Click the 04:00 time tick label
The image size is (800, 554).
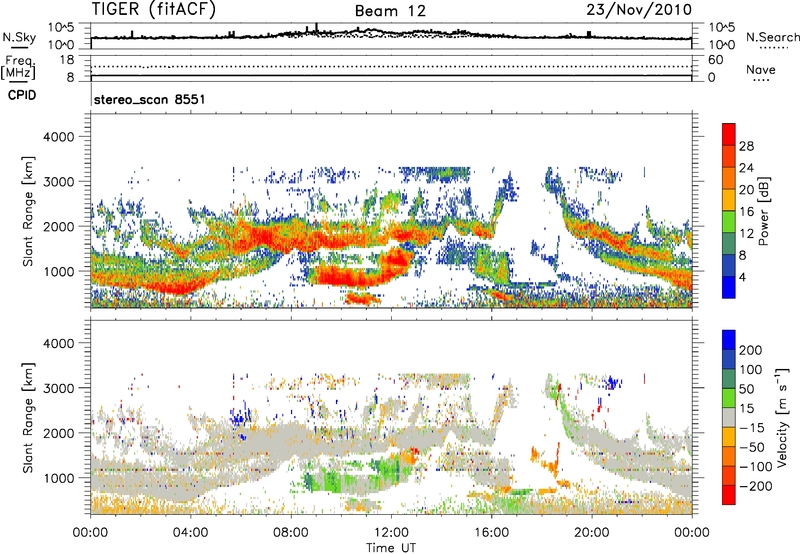coord(190,533)
